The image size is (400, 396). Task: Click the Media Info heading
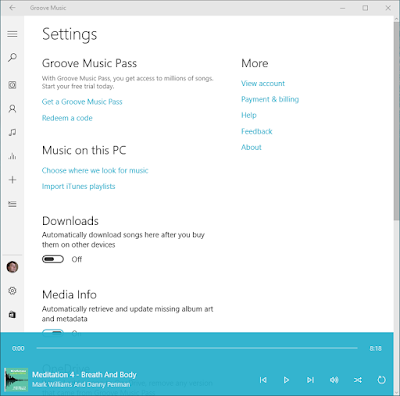[69, 295]
